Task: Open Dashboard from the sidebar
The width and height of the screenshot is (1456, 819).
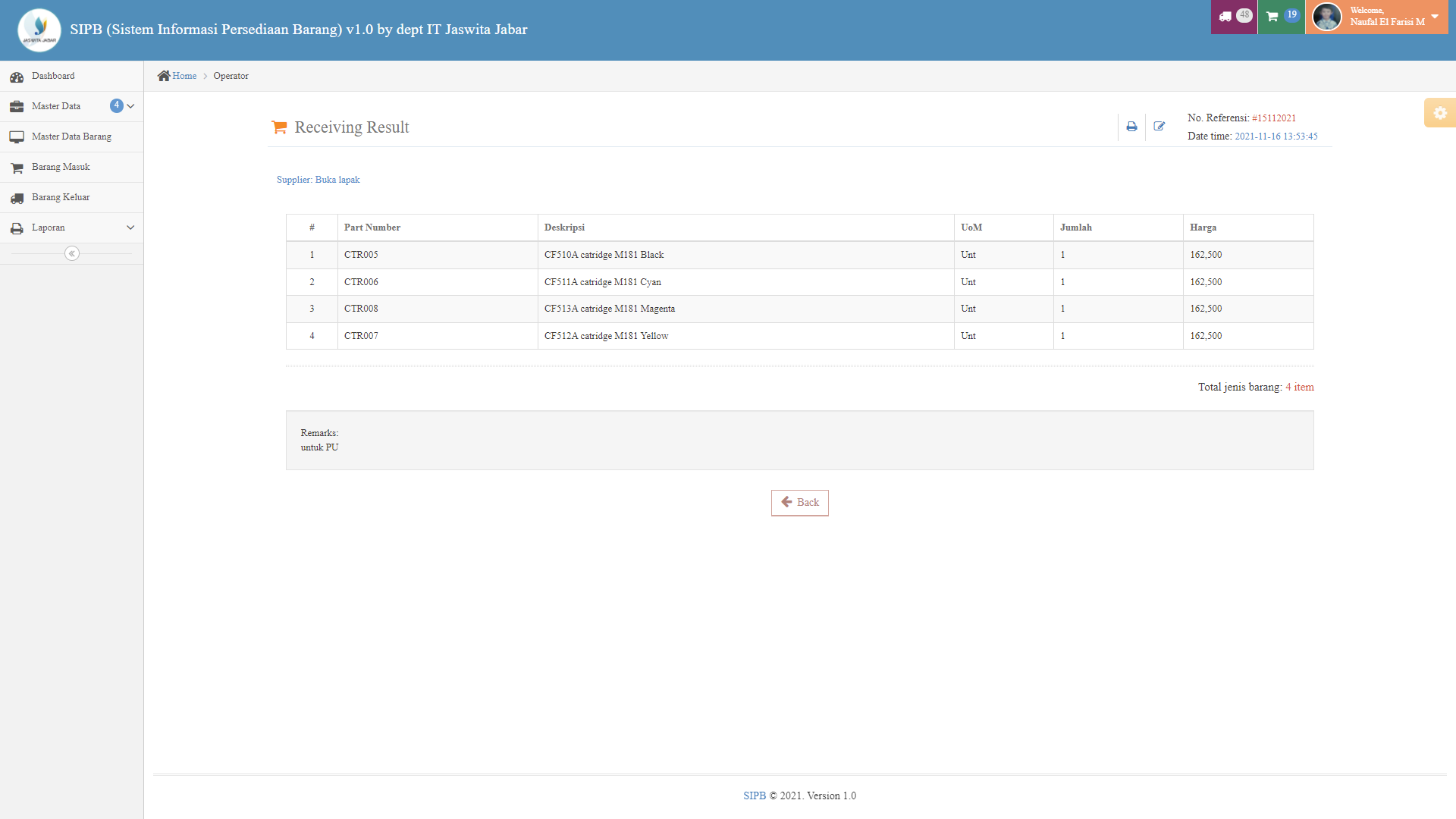Action: click(53, 76)
